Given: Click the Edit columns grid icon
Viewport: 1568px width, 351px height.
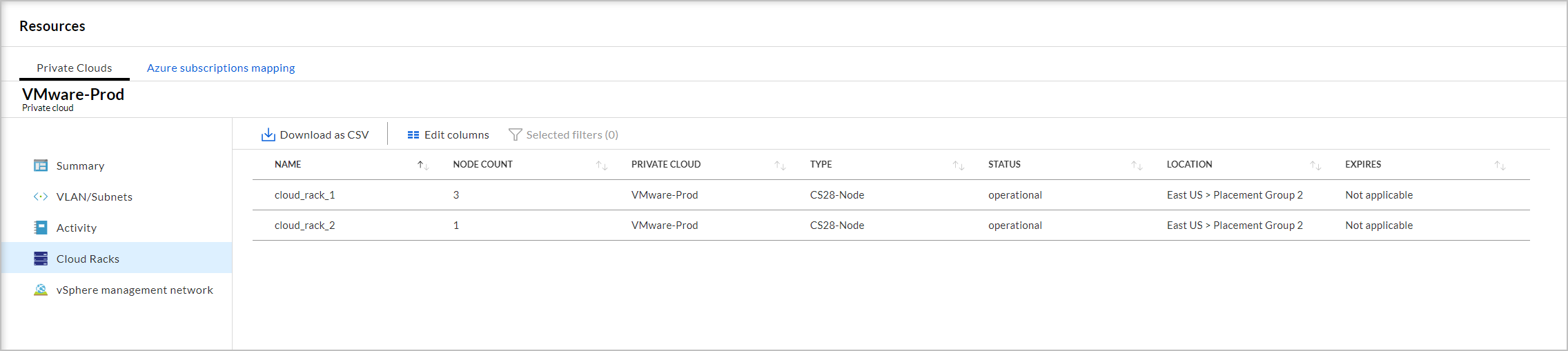Looking at the screenshot, I should (413, 135).
